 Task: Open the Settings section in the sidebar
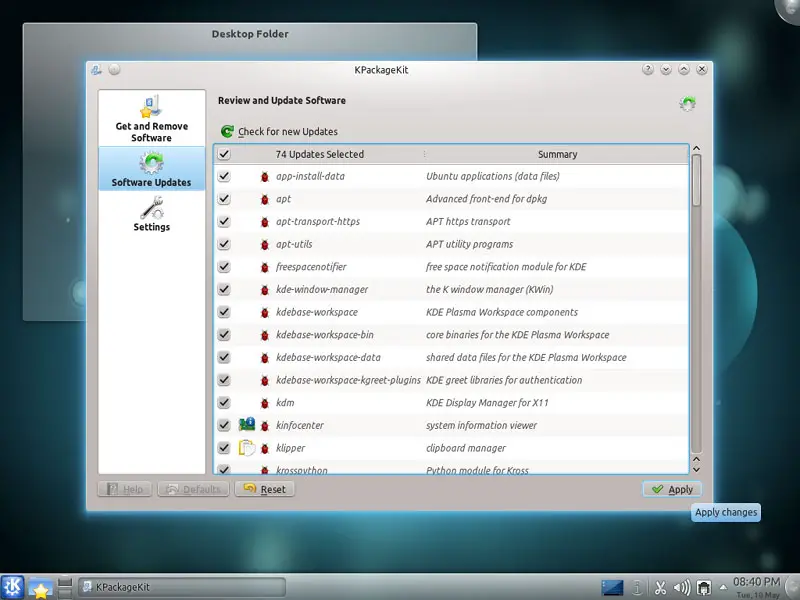(152, 214)
